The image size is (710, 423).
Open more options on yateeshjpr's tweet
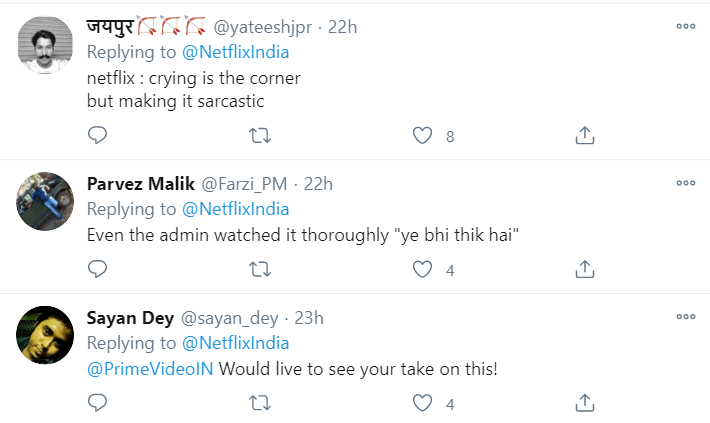click(x=685, y=27)
